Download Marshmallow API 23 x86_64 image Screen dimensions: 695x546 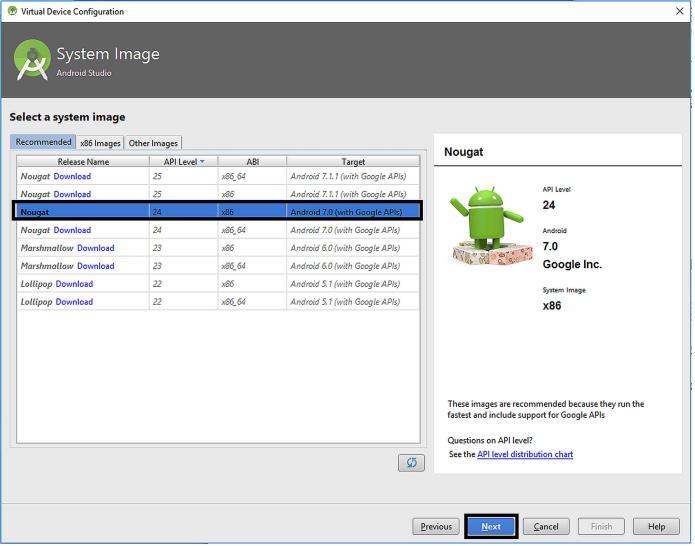point(96,266)
